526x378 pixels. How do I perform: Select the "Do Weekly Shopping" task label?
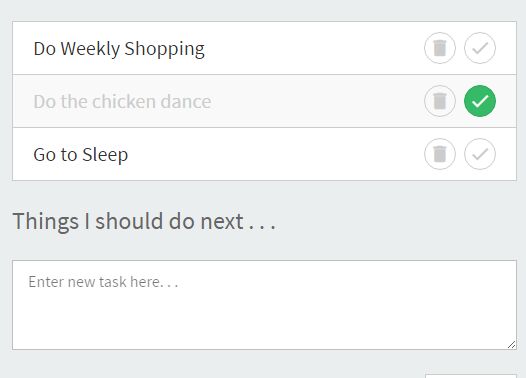click(119, 49)
